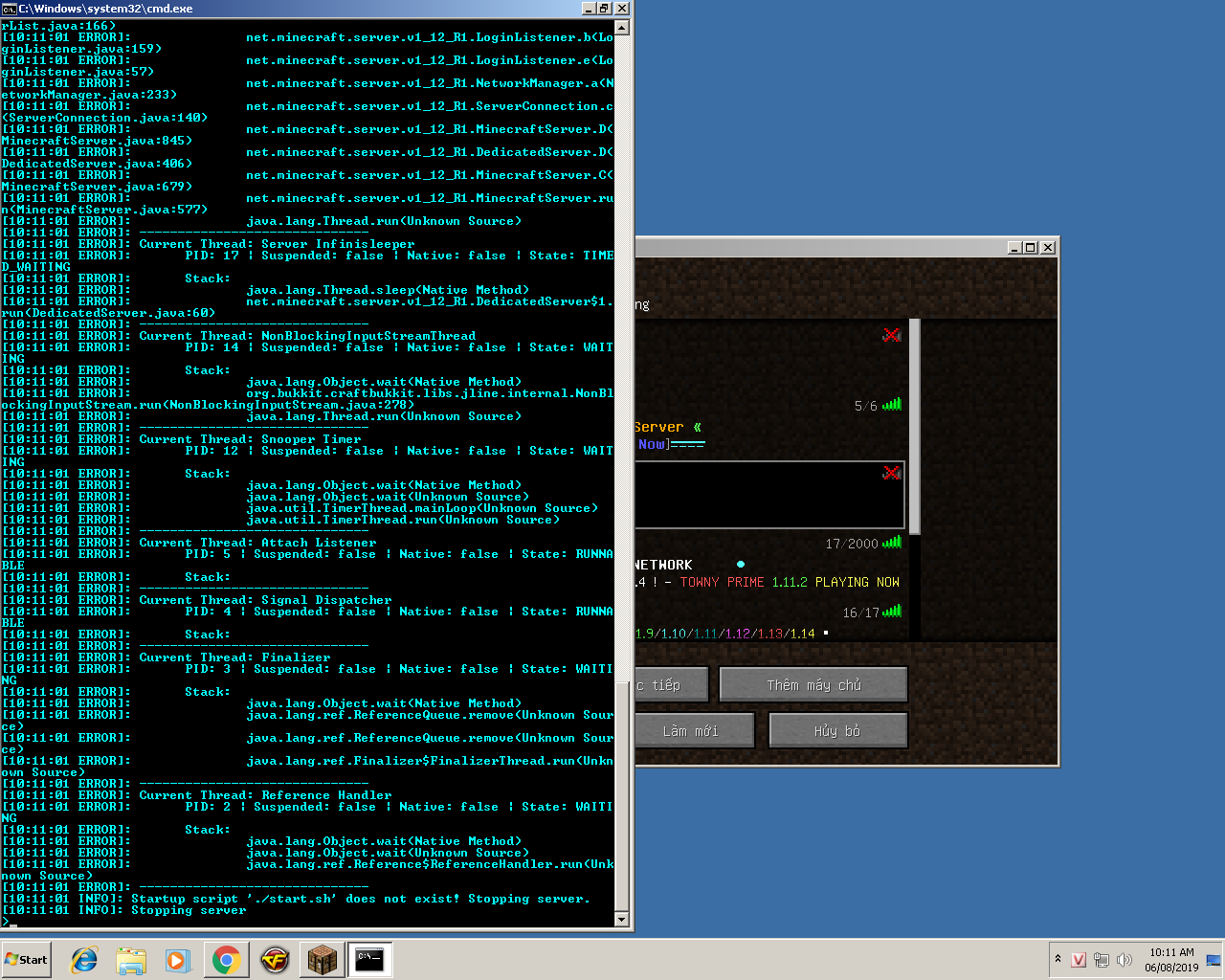Viewport: 1225px width, 980px height.
Task: Click the 'java.util.TimerThread.mainLoop(Unknown Source)' line
Action: (422, 508)
